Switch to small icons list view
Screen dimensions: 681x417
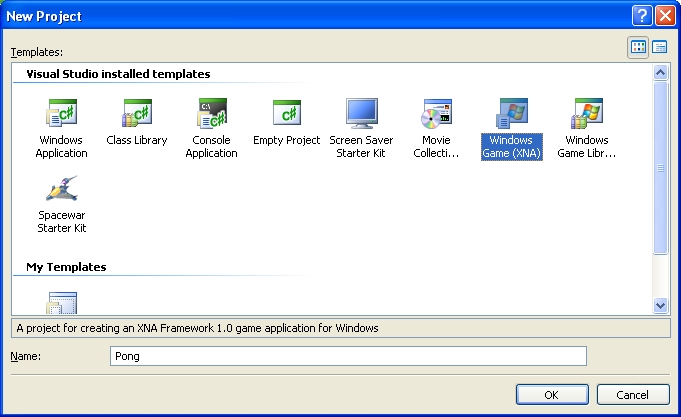(659, 47)
